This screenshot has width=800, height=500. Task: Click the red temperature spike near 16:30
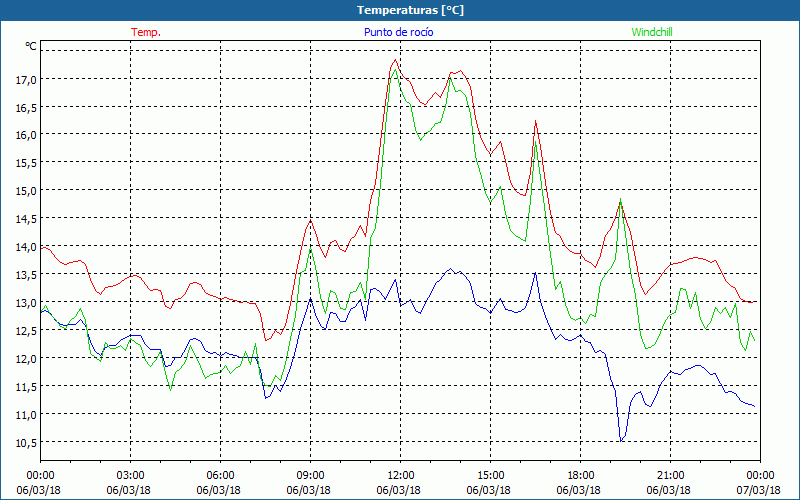point(535,121)
